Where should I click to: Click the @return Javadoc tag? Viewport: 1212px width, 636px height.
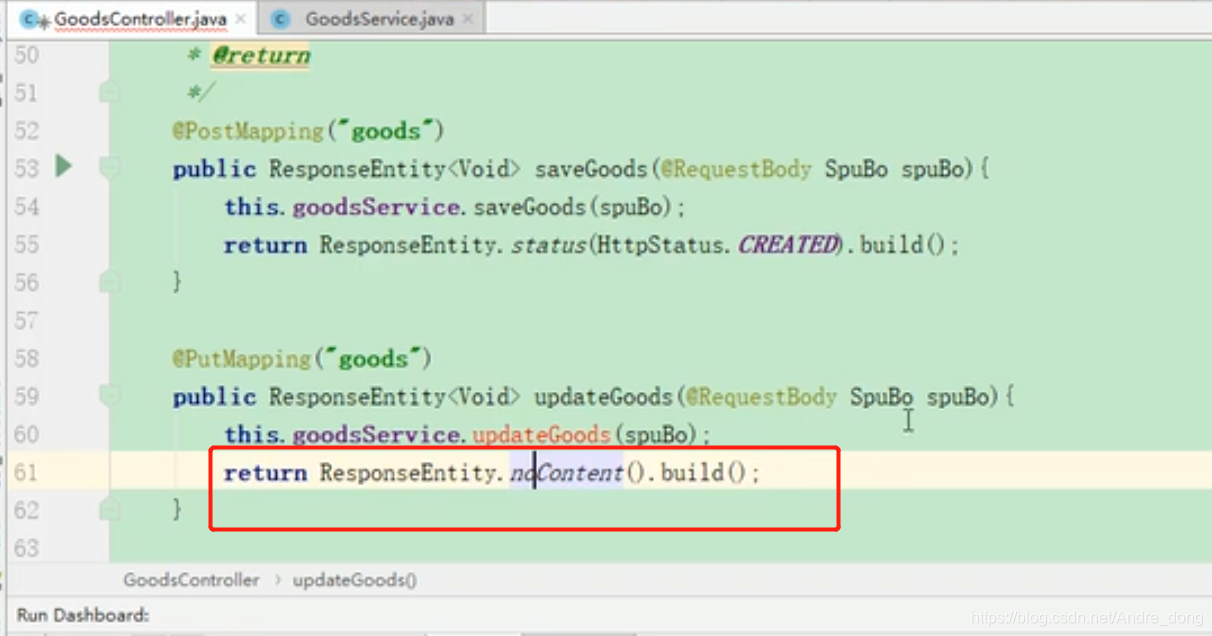[260, 56]
